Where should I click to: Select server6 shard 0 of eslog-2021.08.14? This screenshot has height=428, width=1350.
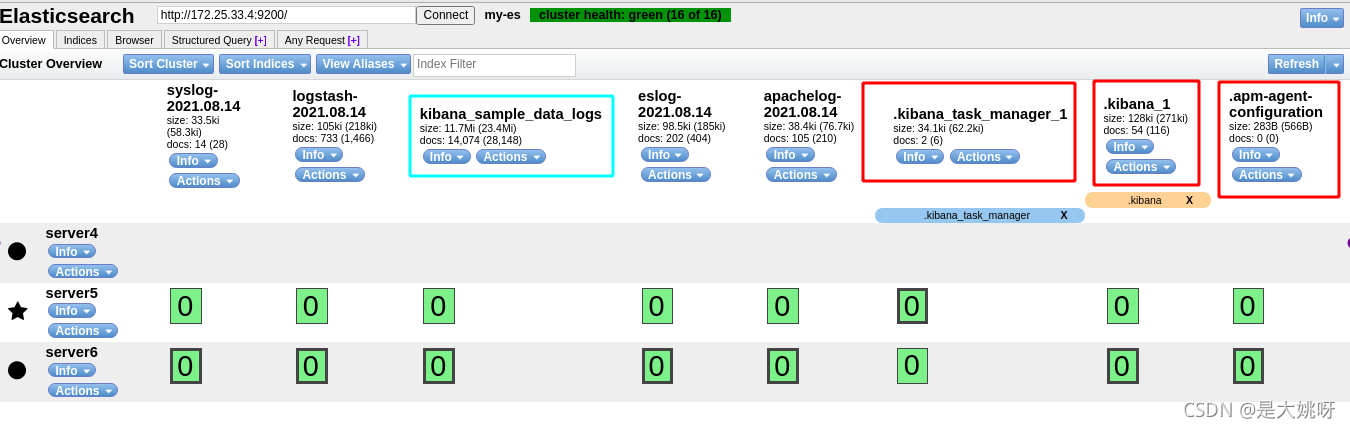[658, 366]
